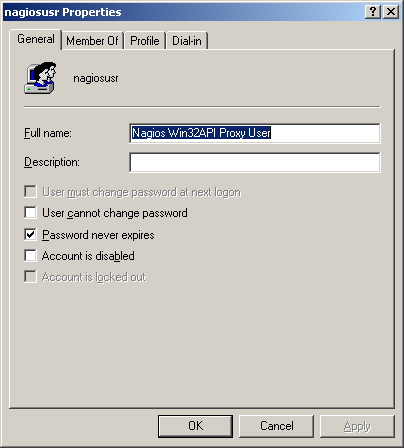
Task: Switch to the General tab
Action: 36,39
